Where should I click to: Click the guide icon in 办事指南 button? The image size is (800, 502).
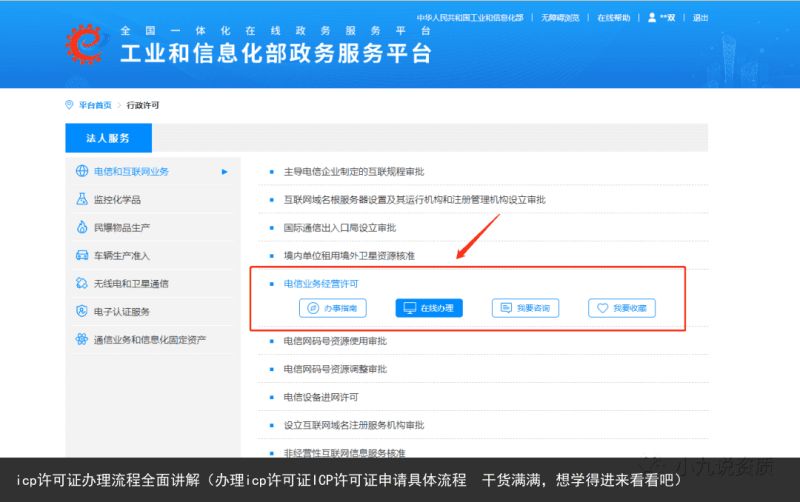point(313,308)
